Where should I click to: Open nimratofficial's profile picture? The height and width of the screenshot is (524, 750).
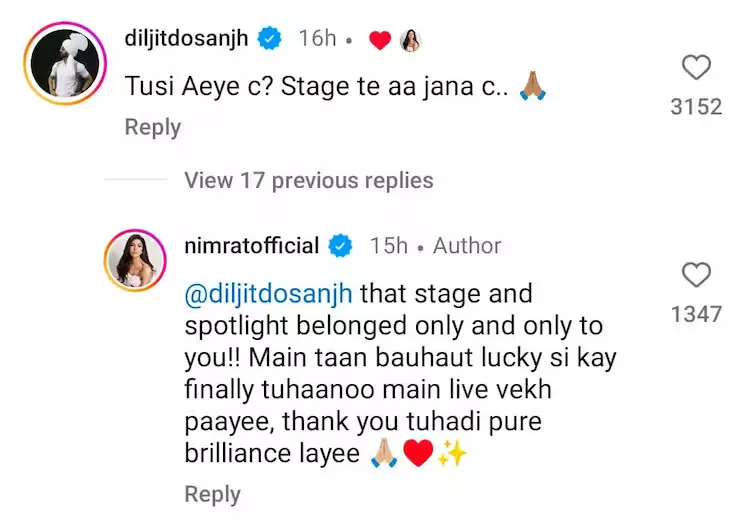coord(135,261)
